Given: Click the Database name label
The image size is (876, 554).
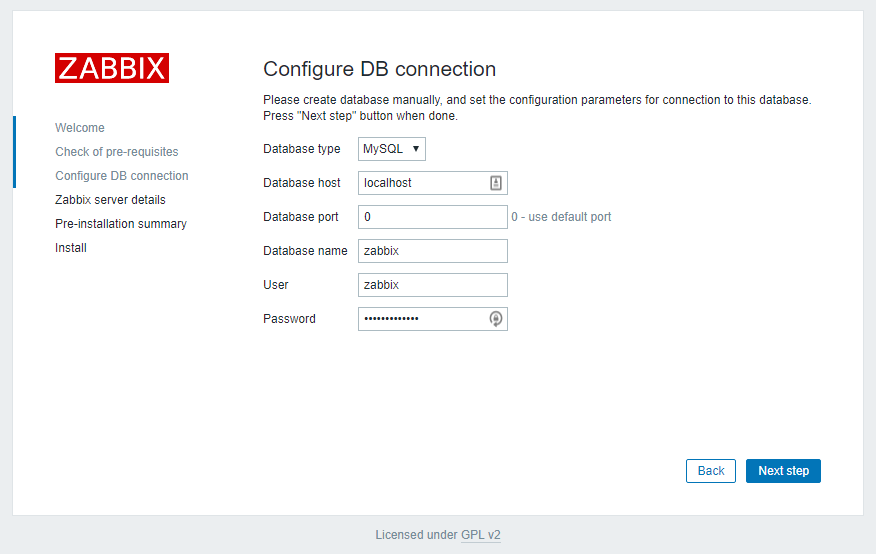Looking at the screenshot, I should coord(305,251).
